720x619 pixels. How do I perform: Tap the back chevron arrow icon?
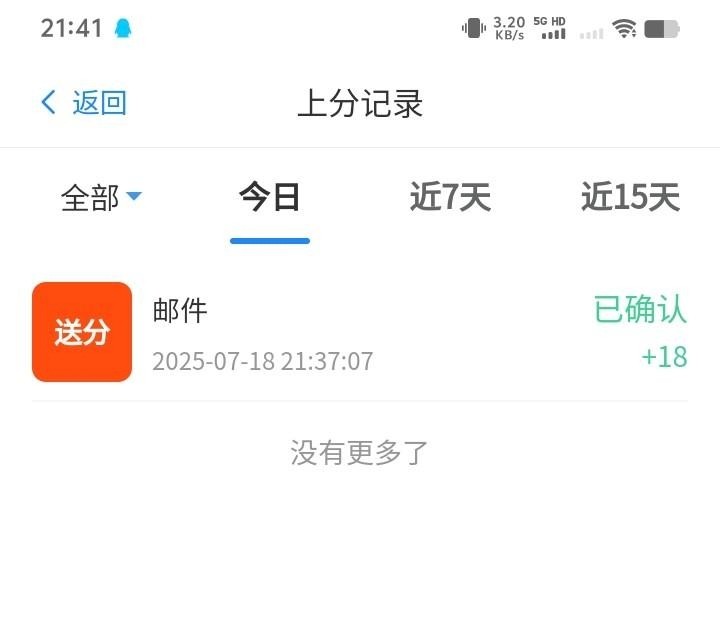[x=48, y=102]
